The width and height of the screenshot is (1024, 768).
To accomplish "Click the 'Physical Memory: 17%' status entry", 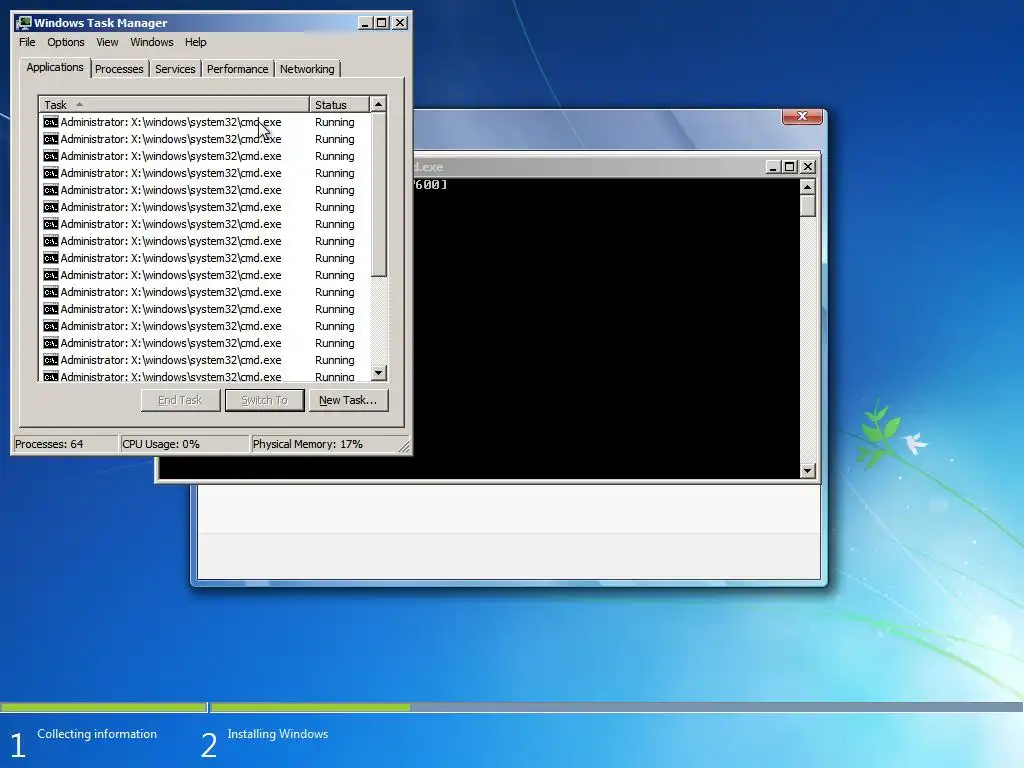I will tap(324, 444).
